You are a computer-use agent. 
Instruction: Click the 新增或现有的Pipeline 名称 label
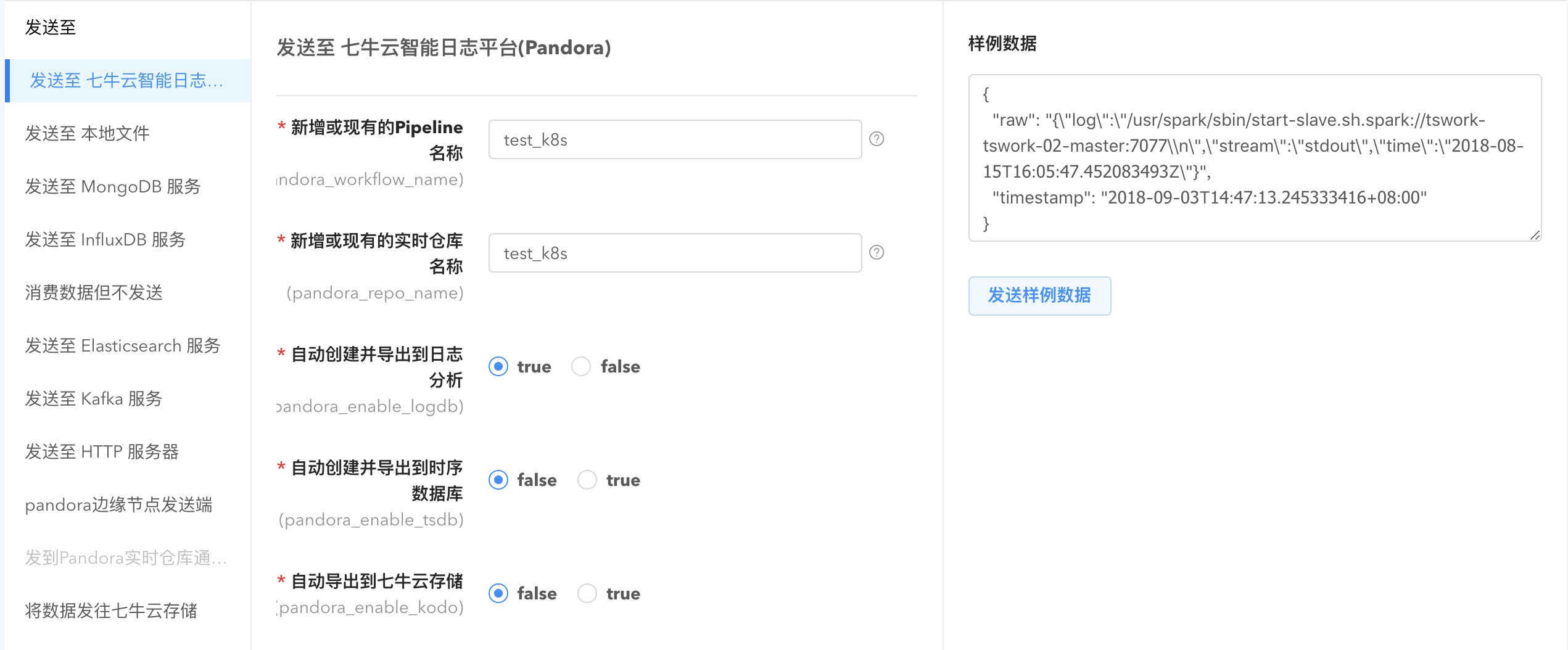coord(376,140)
